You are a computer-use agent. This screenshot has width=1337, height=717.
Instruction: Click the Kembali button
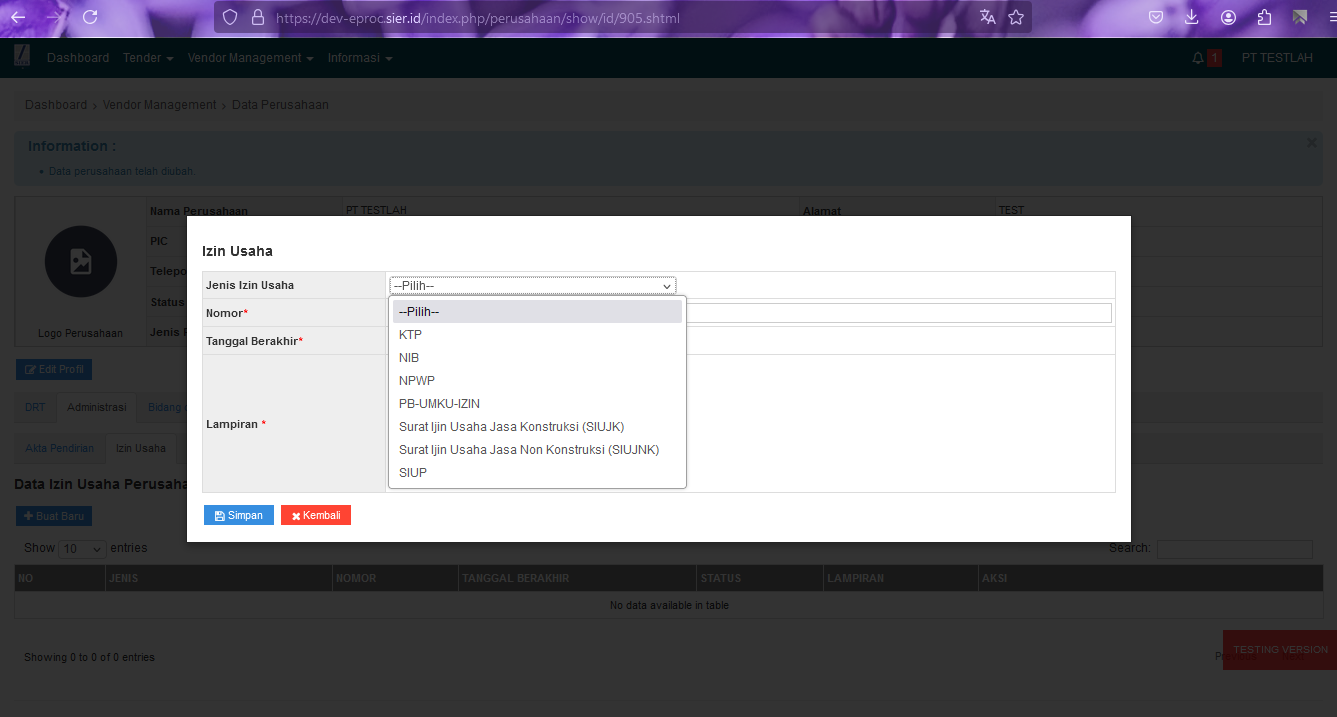coord(316,515)
